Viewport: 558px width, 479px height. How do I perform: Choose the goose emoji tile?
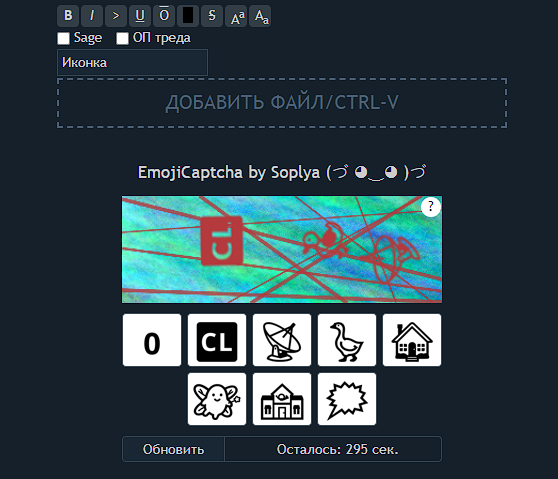[347, 340]
